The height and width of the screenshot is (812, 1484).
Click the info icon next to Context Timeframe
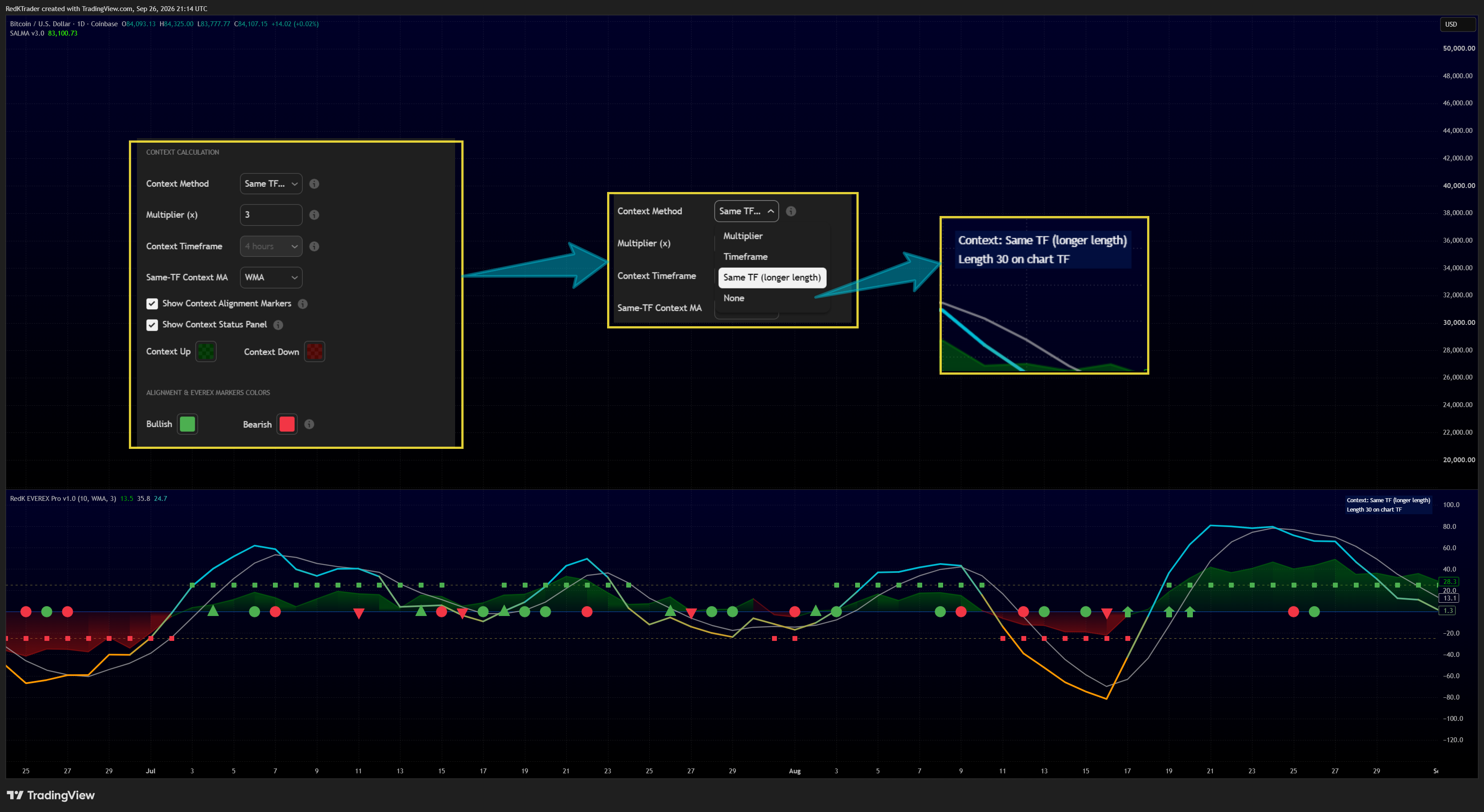314,246
